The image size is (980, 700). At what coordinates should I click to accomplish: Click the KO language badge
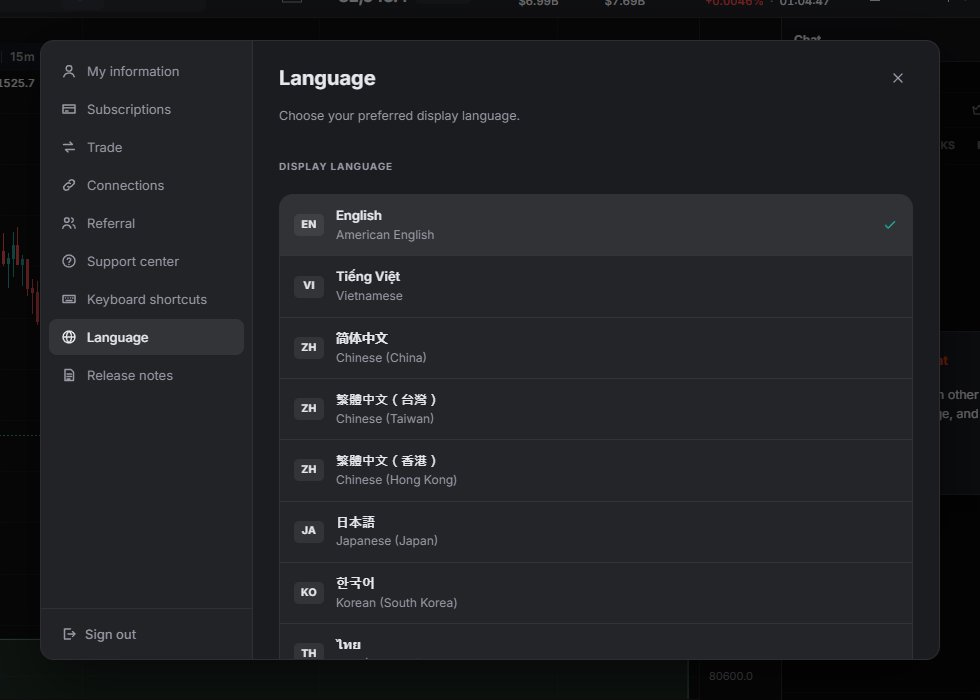309,592
